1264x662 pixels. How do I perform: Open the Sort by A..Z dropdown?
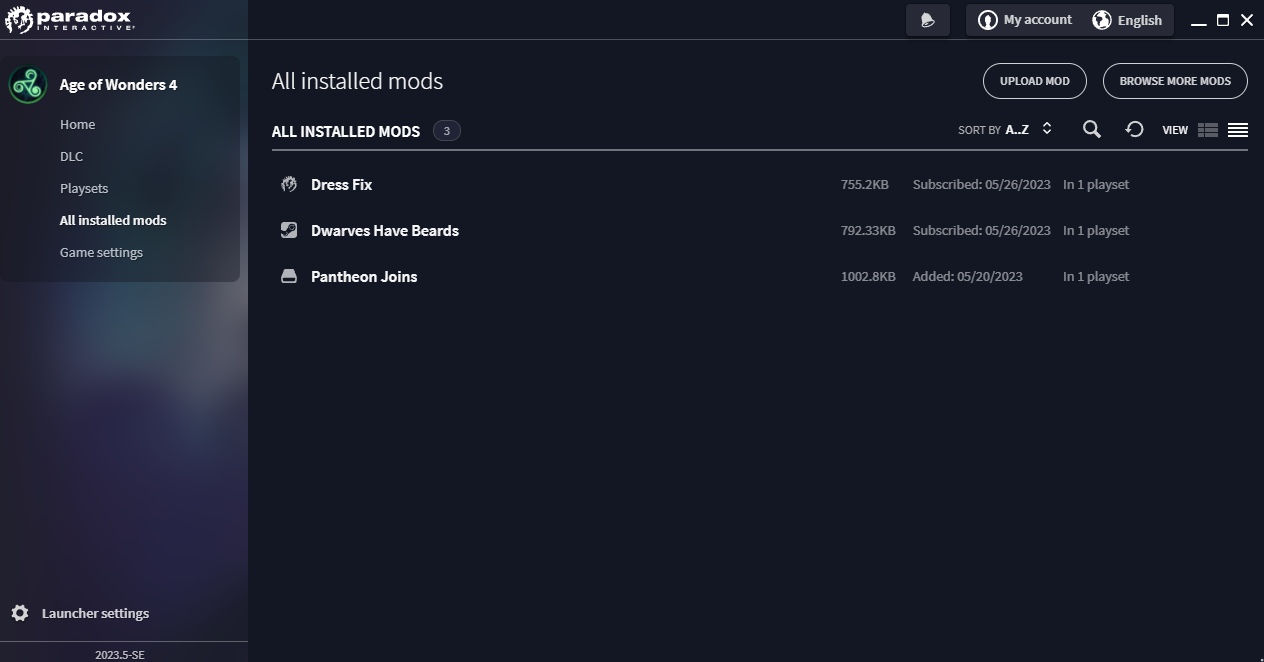click(x=1006, y=130)
